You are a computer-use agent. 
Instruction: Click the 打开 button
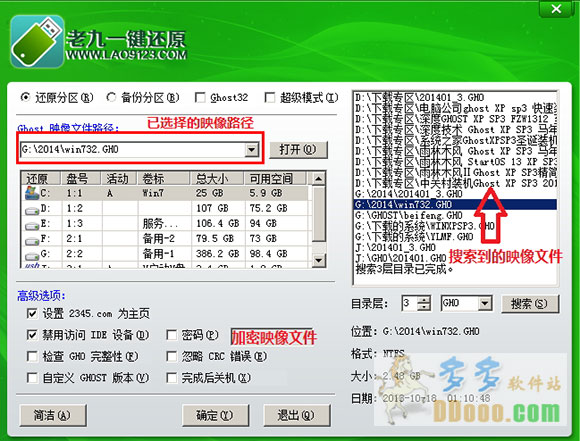pos(298,150)
